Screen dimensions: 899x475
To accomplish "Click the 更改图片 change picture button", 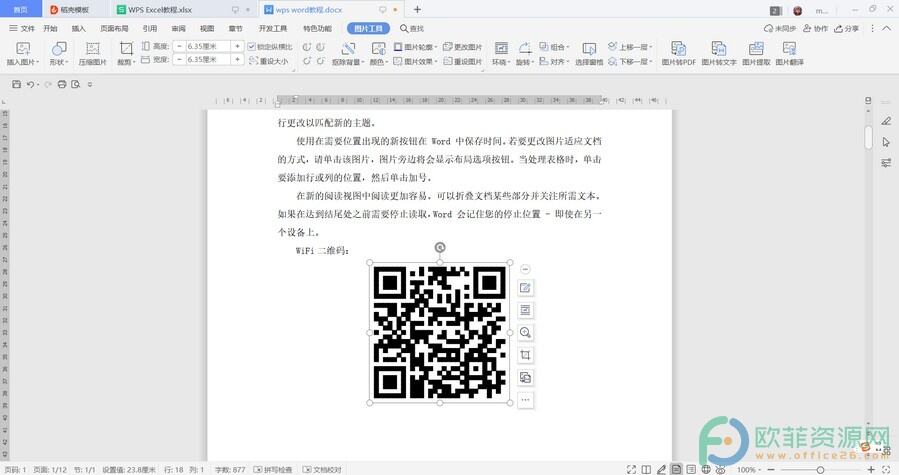I will (x=463, y=46).
